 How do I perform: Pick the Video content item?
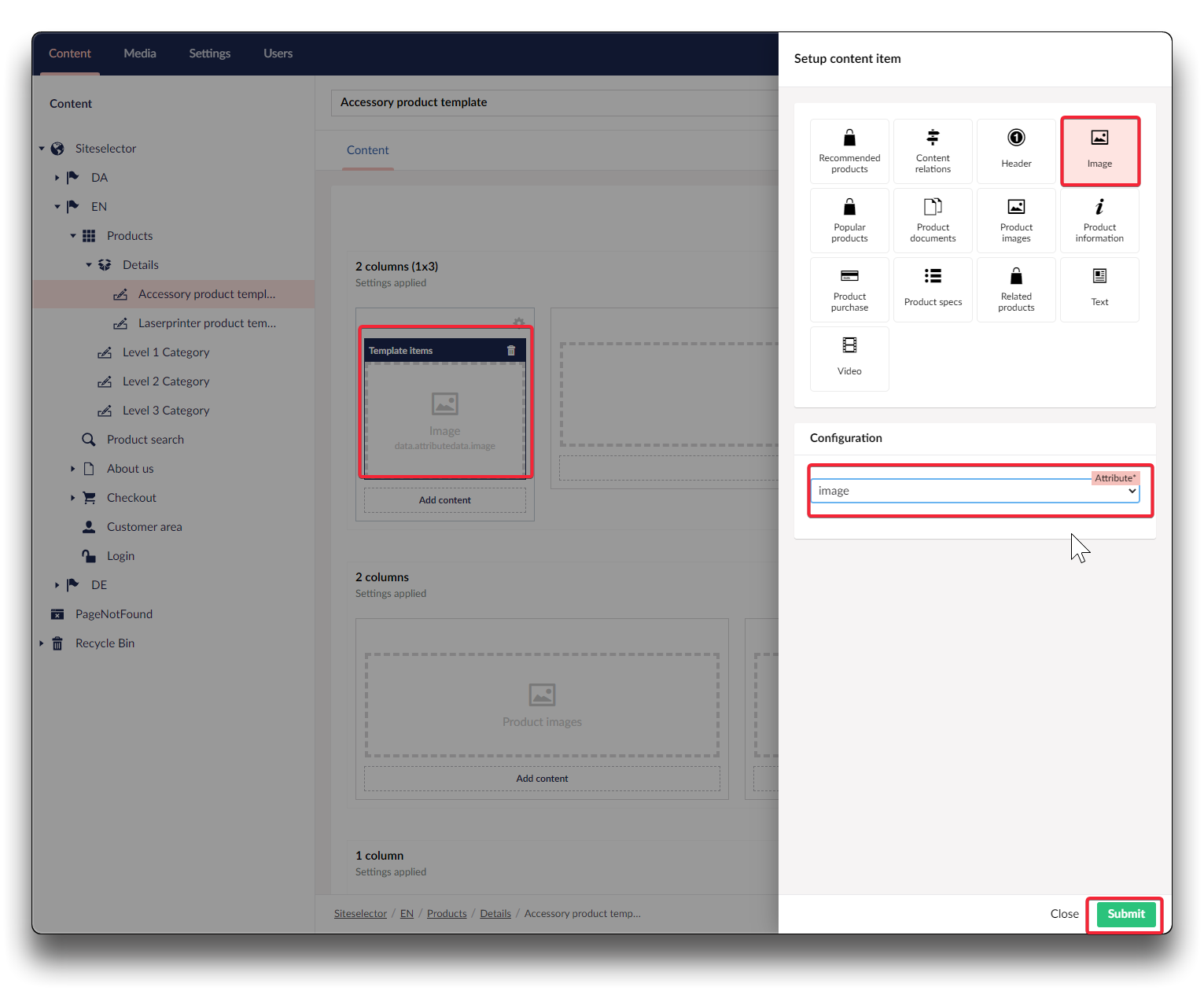pyautogui.click(x=849, y=359)
